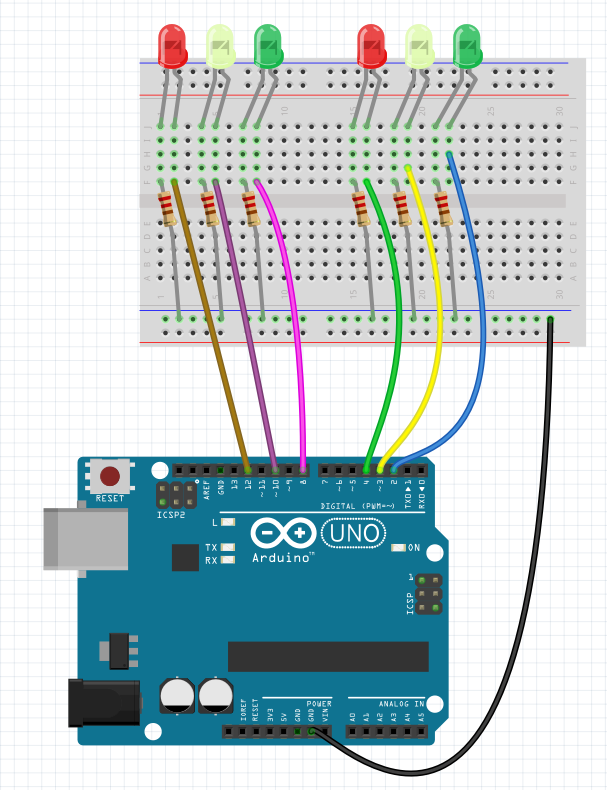
Task: Select the leftmost red LED
Action: [173, 45]
